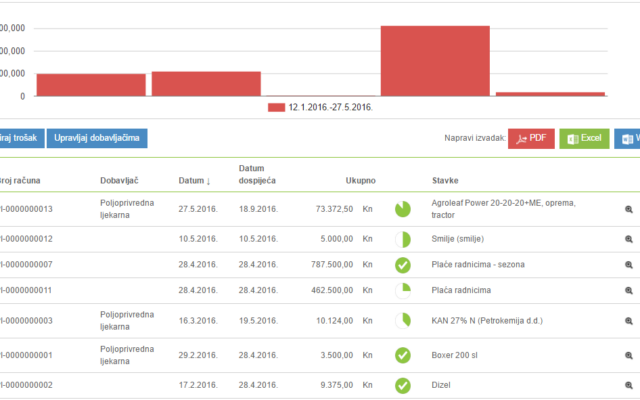Open details magnifier for KAN 27% N row

629,321
